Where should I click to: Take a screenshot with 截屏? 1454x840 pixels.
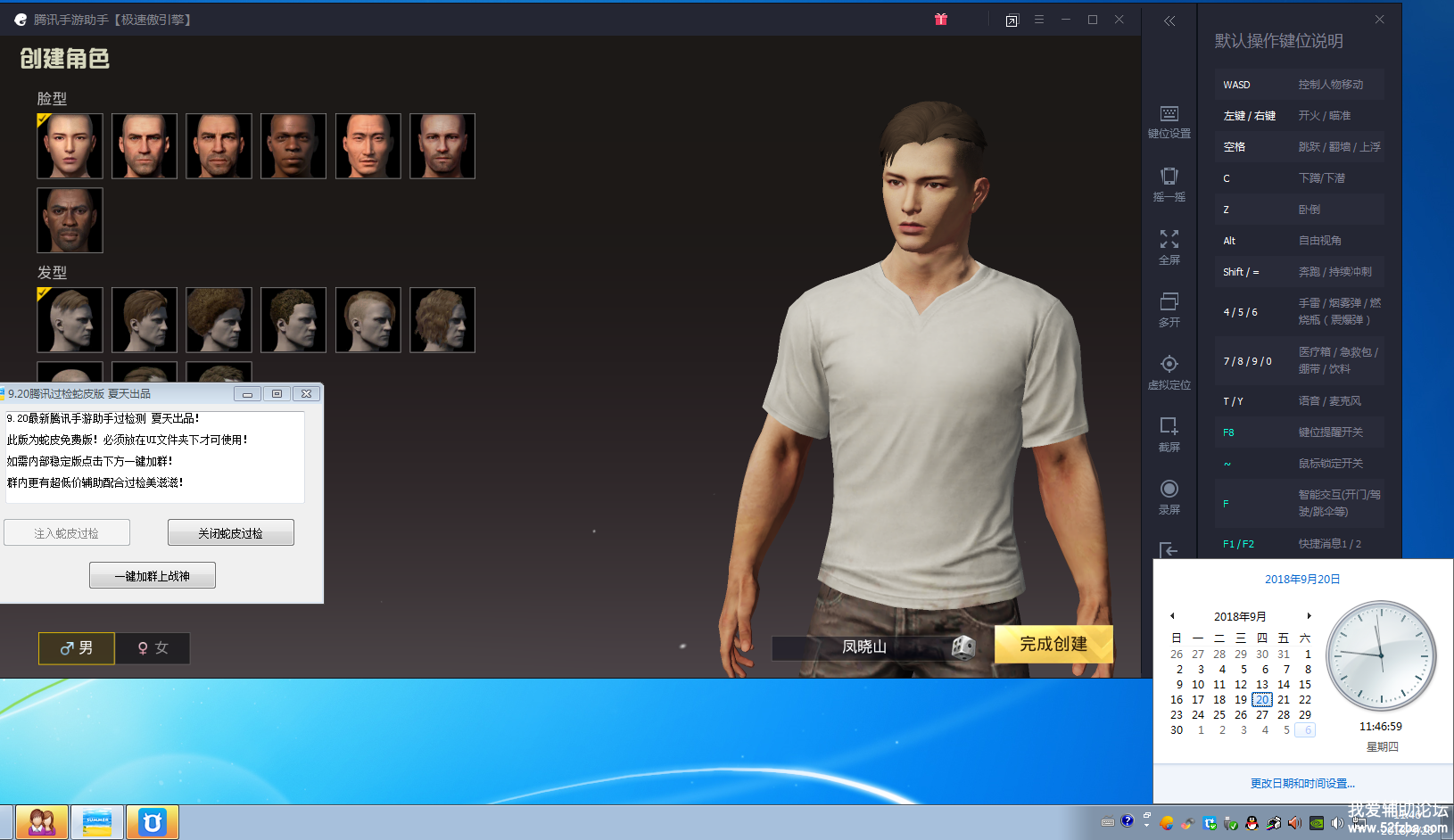point(1169,434)
